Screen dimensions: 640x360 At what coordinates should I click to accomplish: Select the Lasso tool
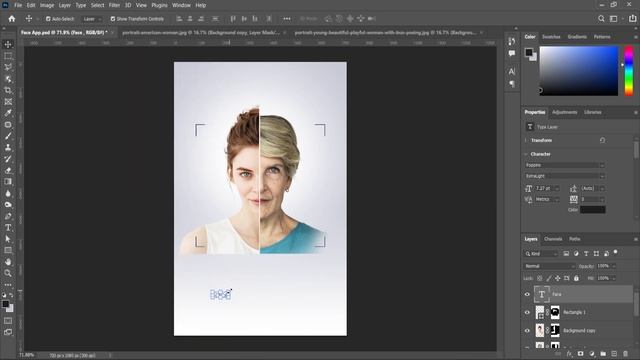(8, 67)
